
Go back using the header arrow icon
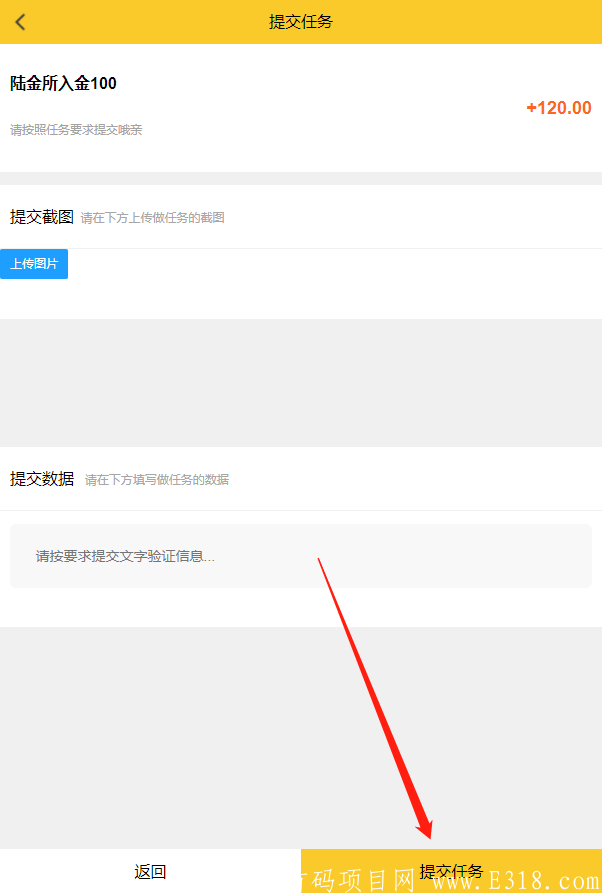coord(21,22)
